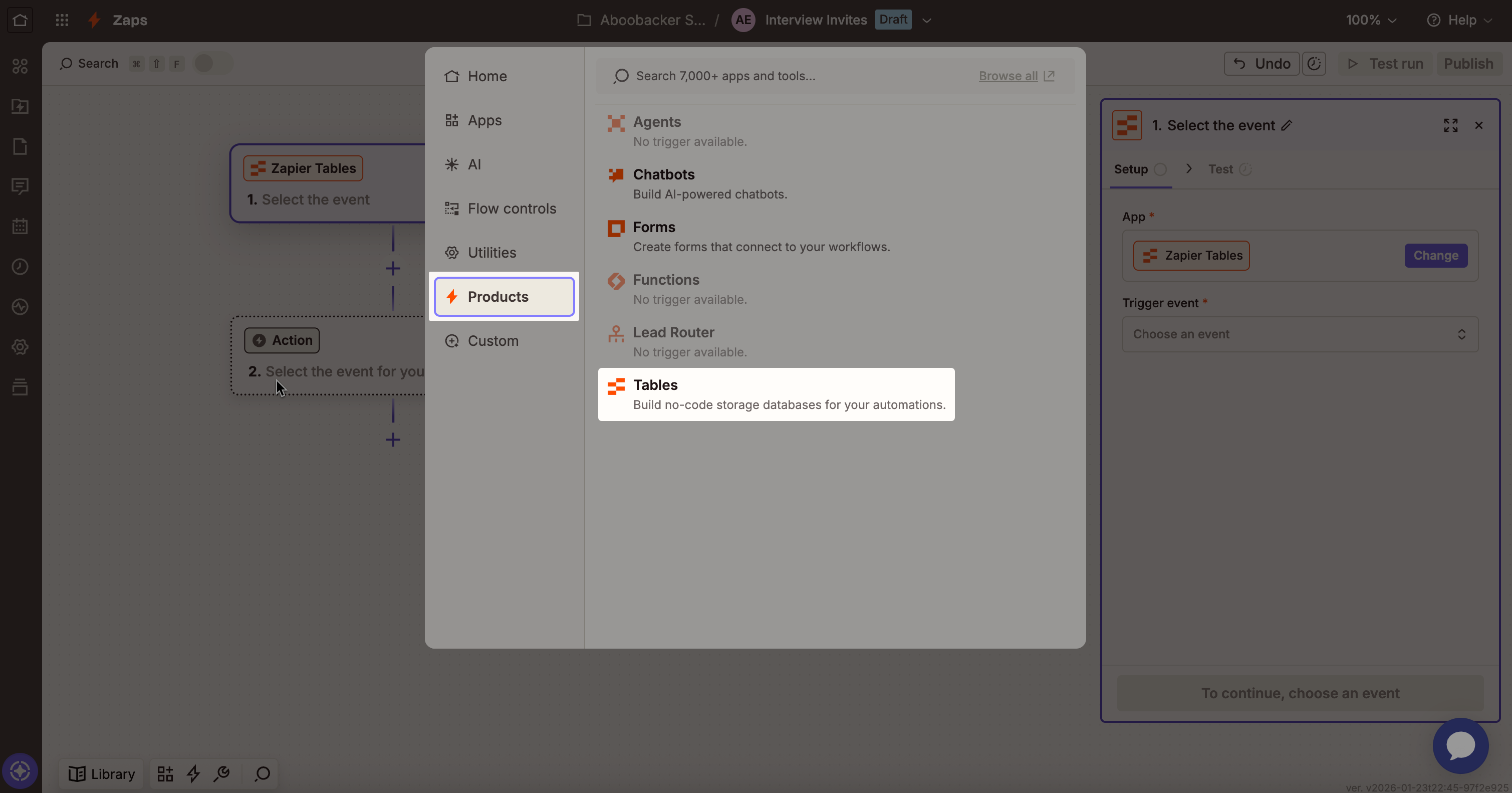Open the Zap history clock sidebar icon

(20, 267)
